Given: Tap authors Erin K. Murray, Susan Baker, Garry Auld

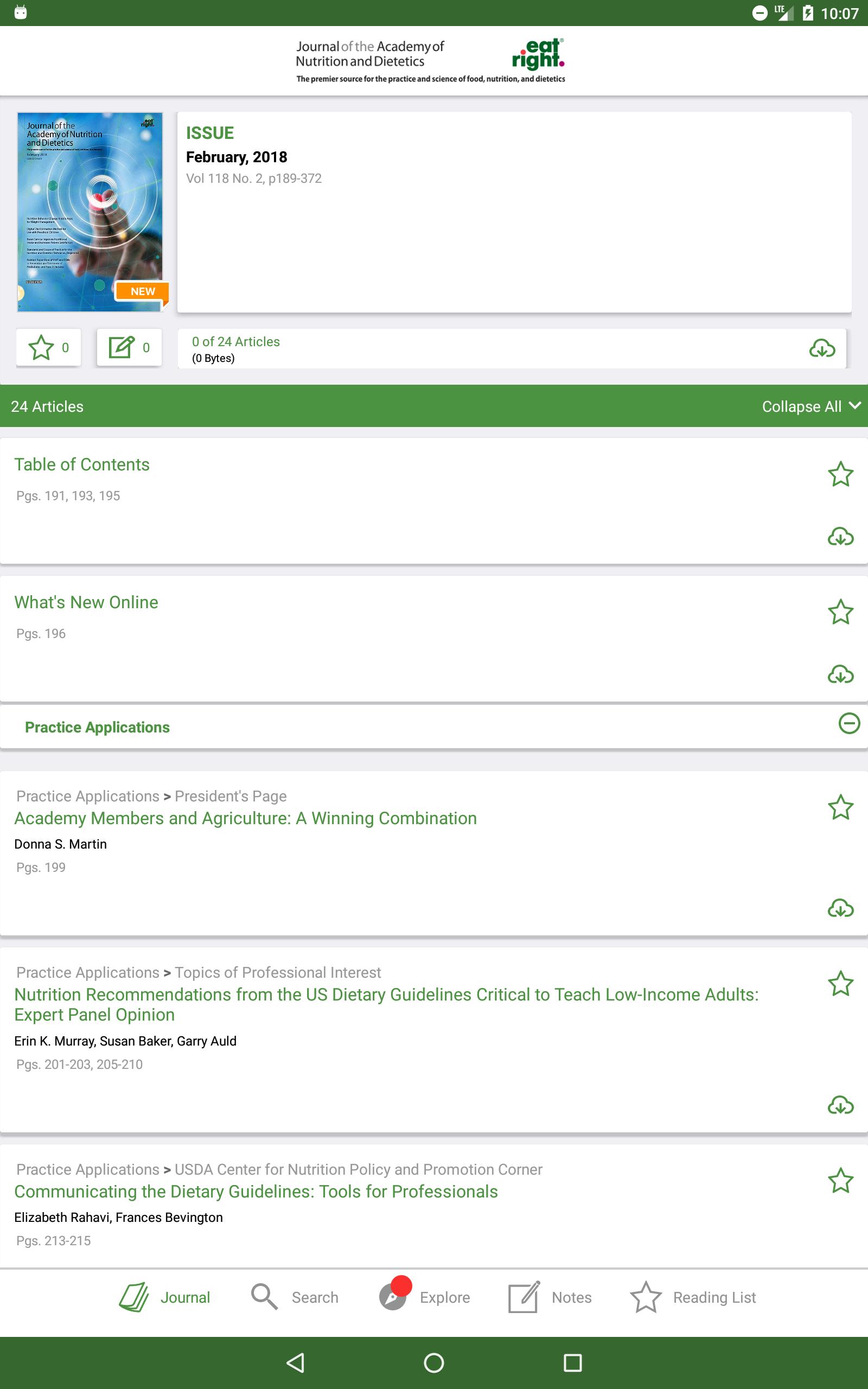Looking at the screenshot, I should (125, 1041).
